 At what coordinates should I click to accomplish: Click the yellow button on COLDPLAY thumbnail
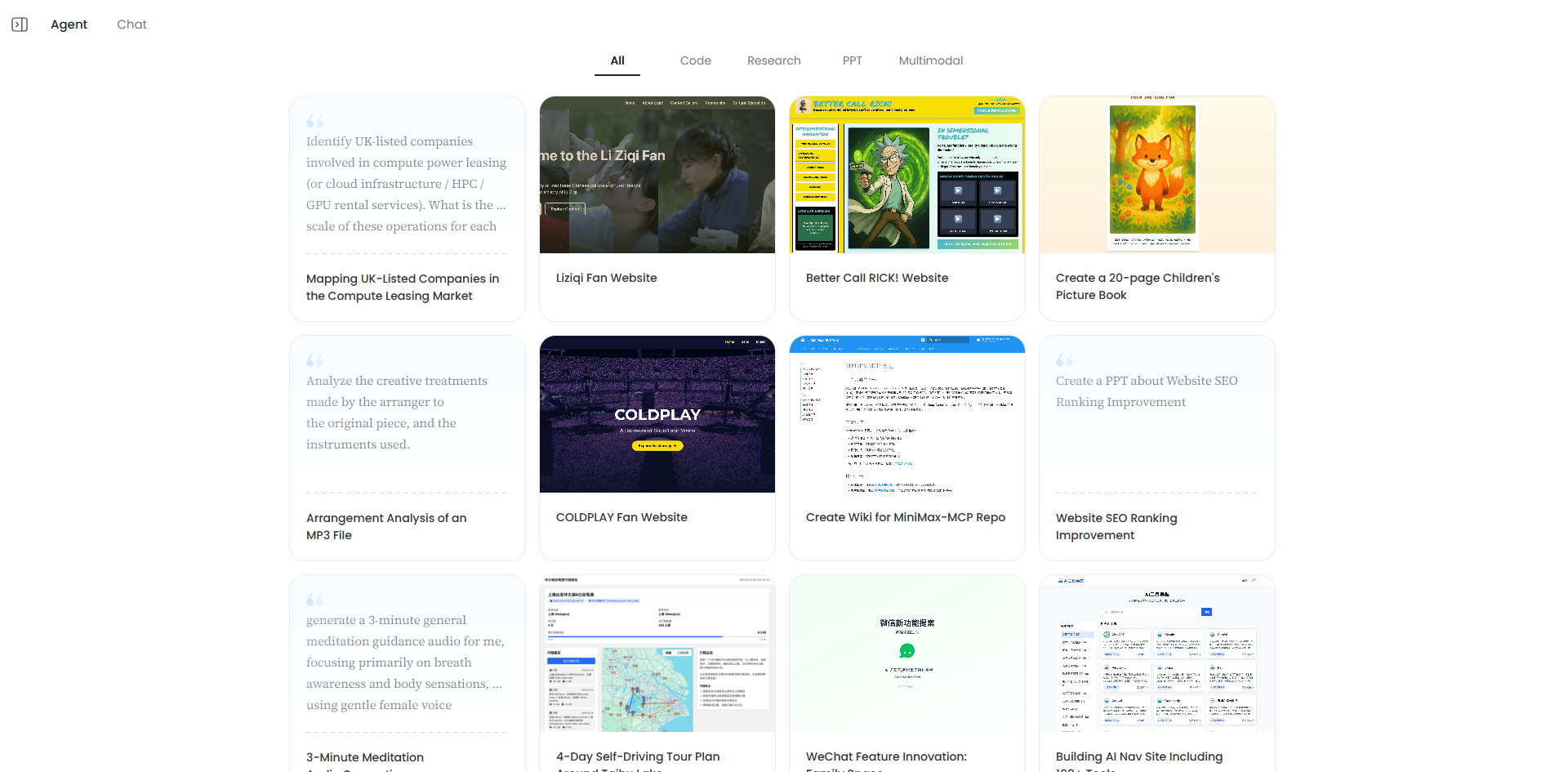pyautogui.click(x=657, y=446)
